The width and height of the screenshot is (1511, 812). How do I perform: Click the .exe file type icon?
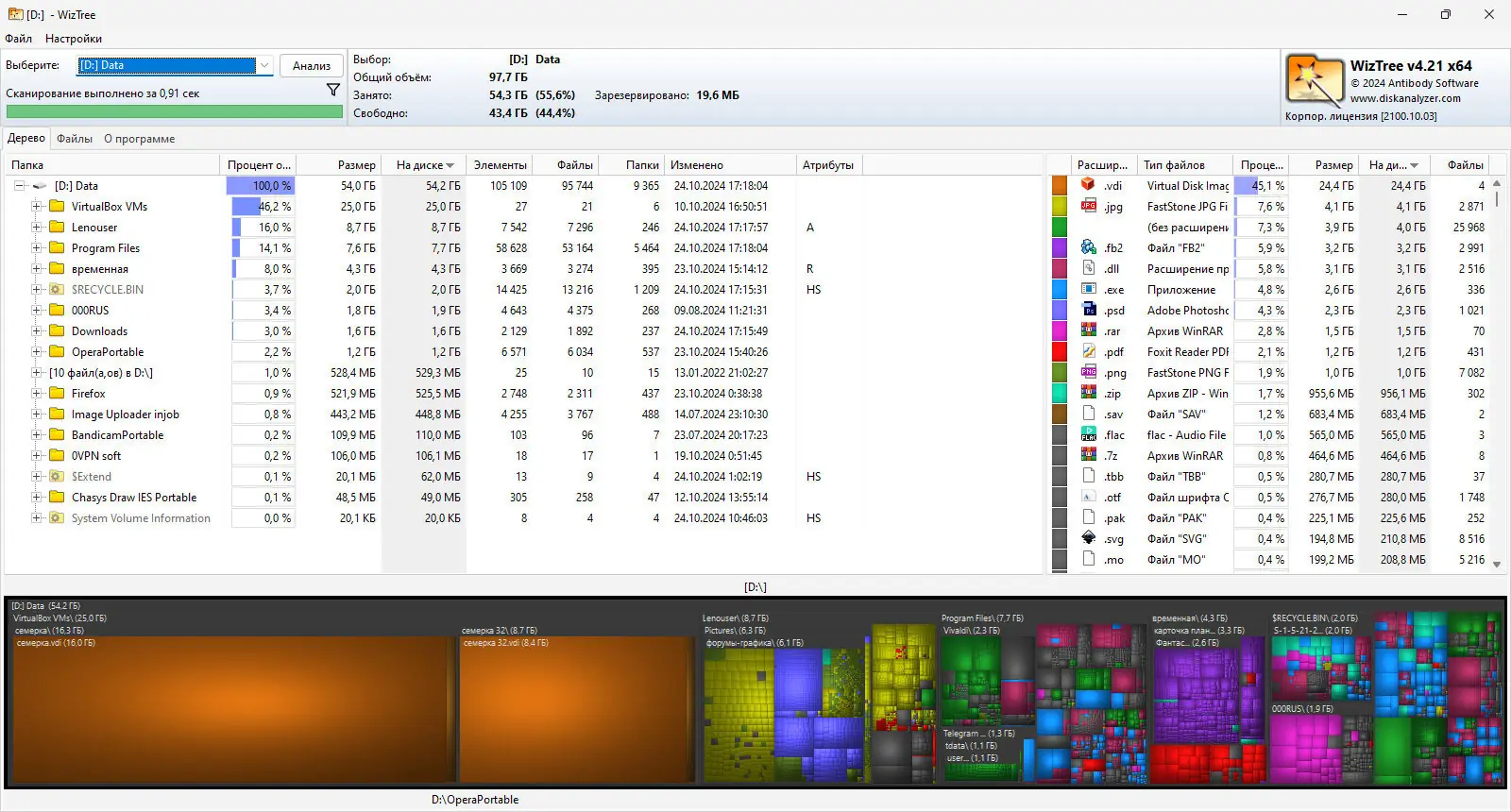coord(1089,289)
